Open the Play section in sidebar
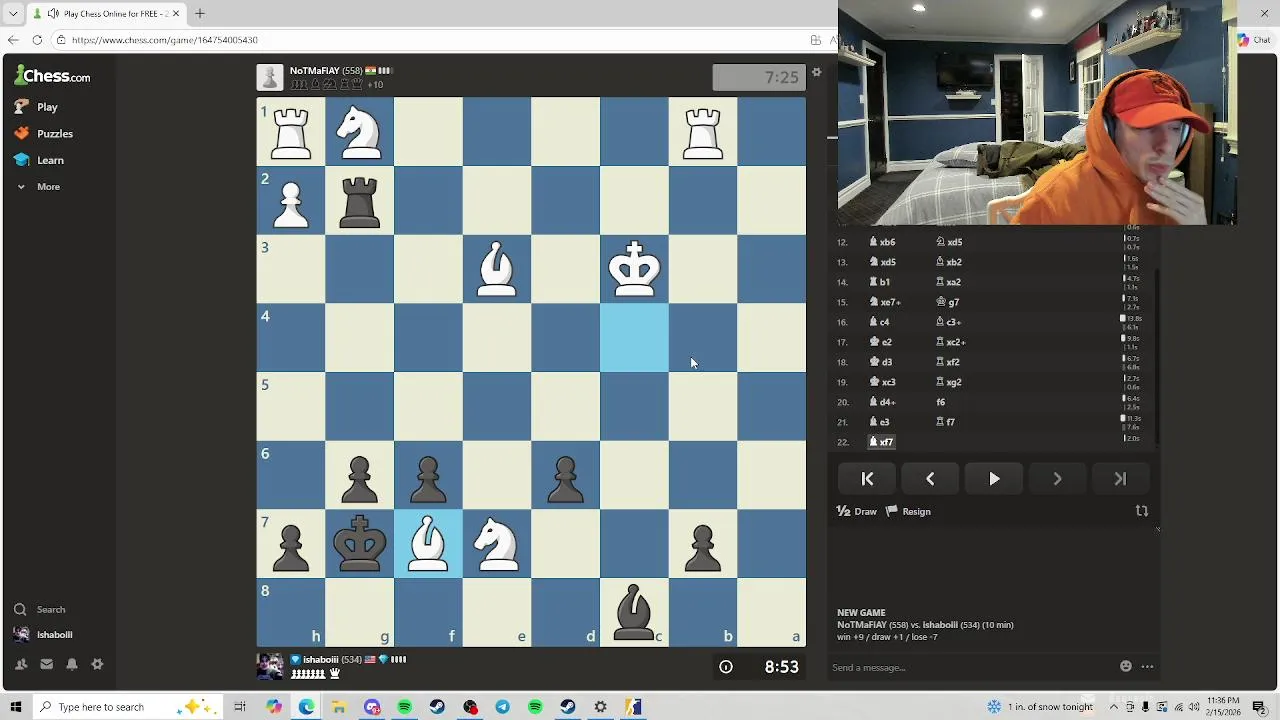Image resolution: width=1280 pixels, height=720 pixels. (37, 107)
